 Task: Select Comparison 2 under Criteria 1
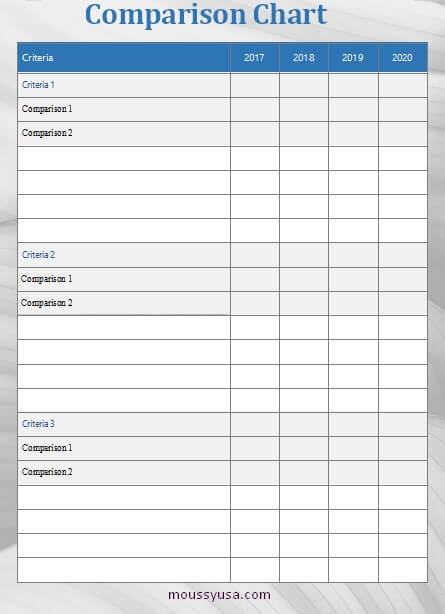click(x=47, y=133)
